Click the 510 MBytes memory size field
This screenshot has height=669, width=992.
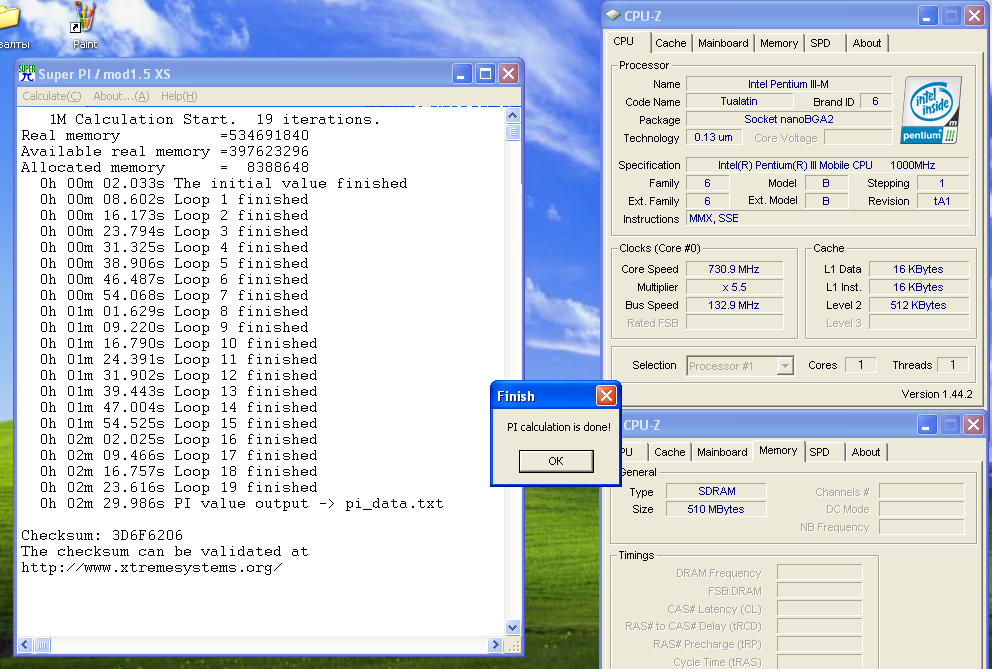click(x=716, y=509)
